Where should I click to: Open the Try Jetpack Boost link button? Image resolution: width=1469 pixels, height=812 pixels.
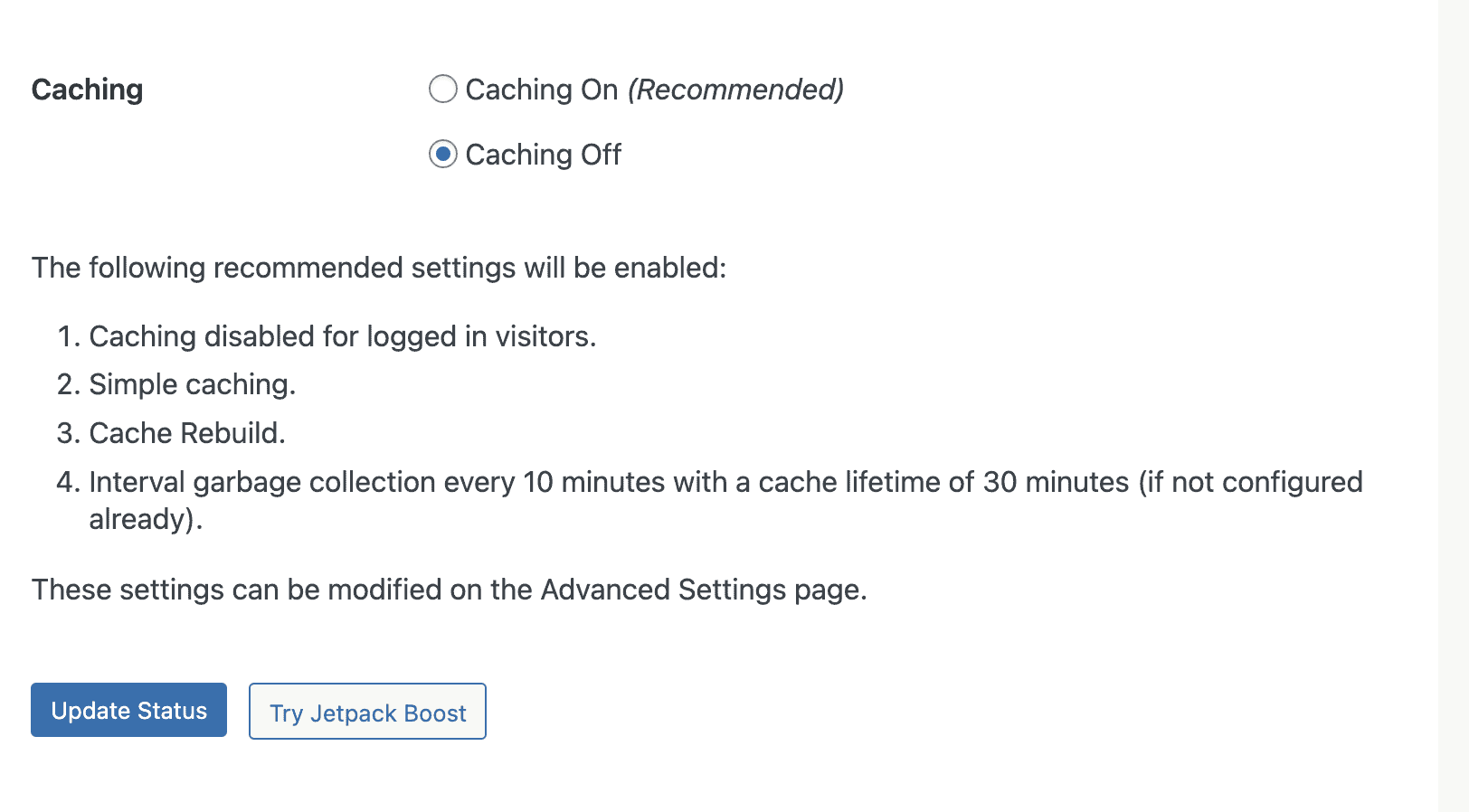[x=367, y=712]
